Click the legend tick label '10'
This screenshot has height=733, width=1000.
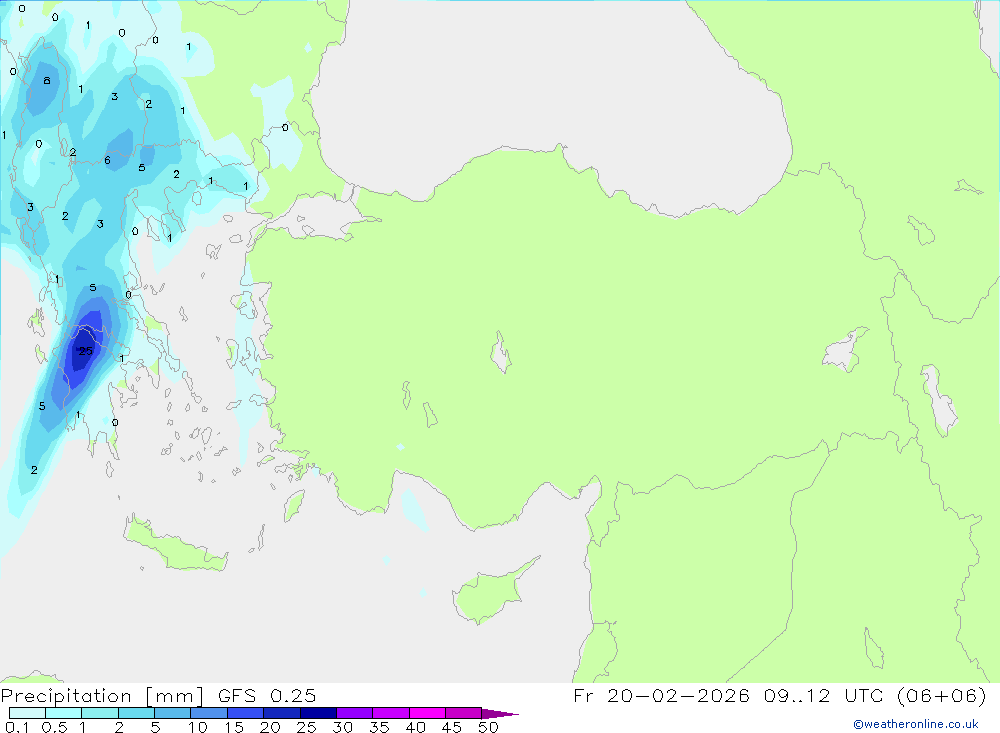(198, 727)
